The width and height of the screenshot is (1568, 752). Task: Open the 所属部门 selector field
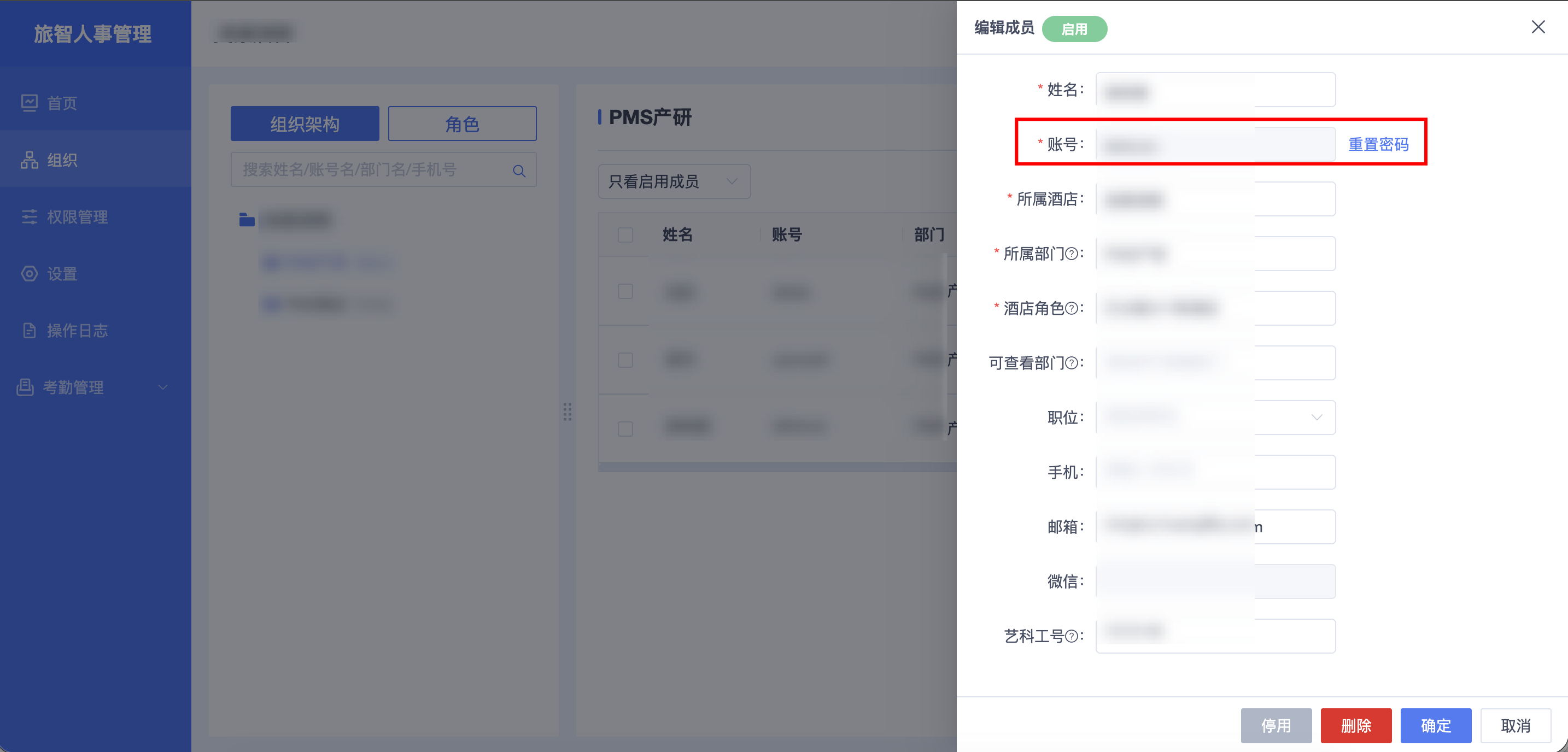1215,254
